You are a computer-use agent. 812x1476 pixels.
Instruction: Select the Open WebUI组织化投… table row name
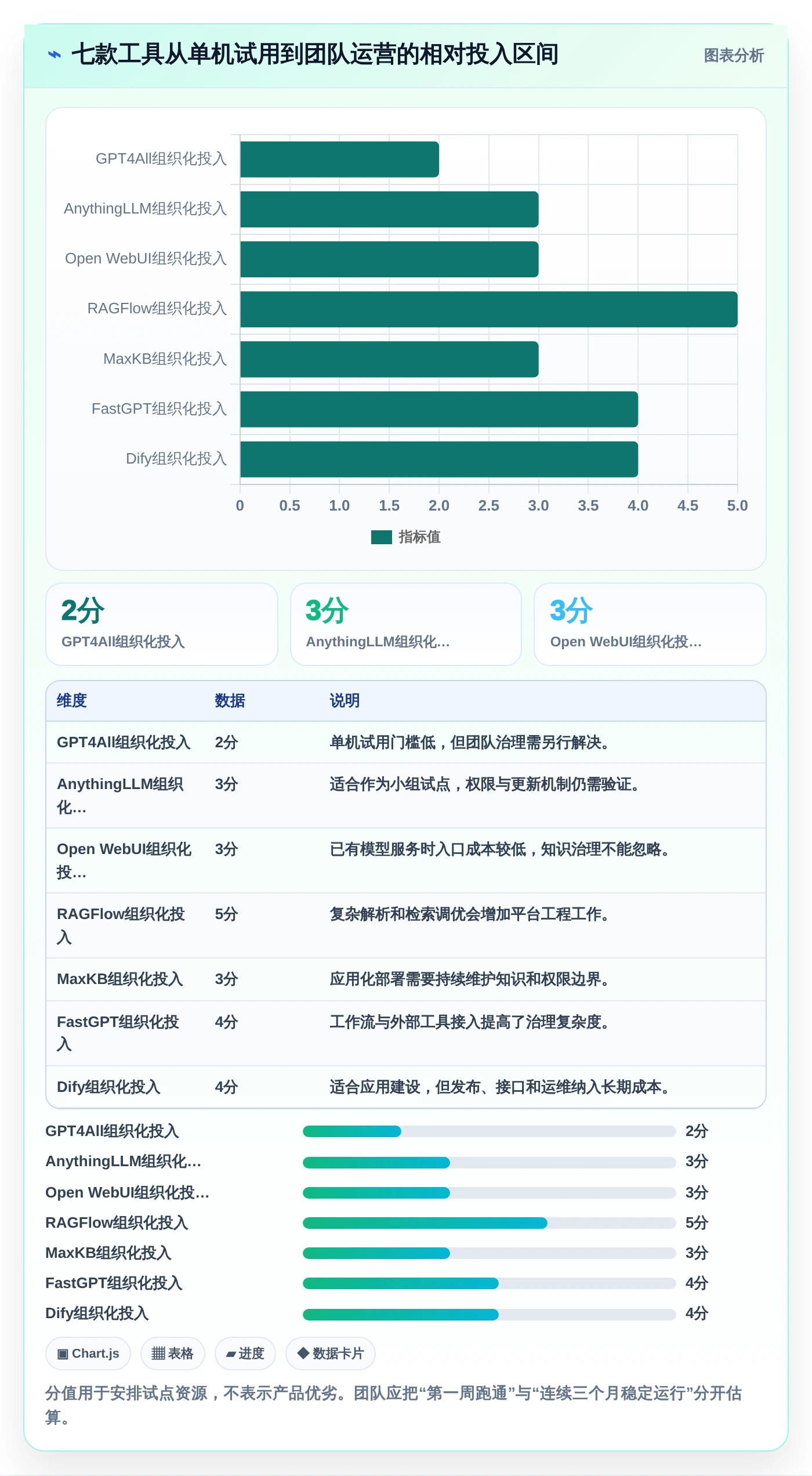(124, 860)
